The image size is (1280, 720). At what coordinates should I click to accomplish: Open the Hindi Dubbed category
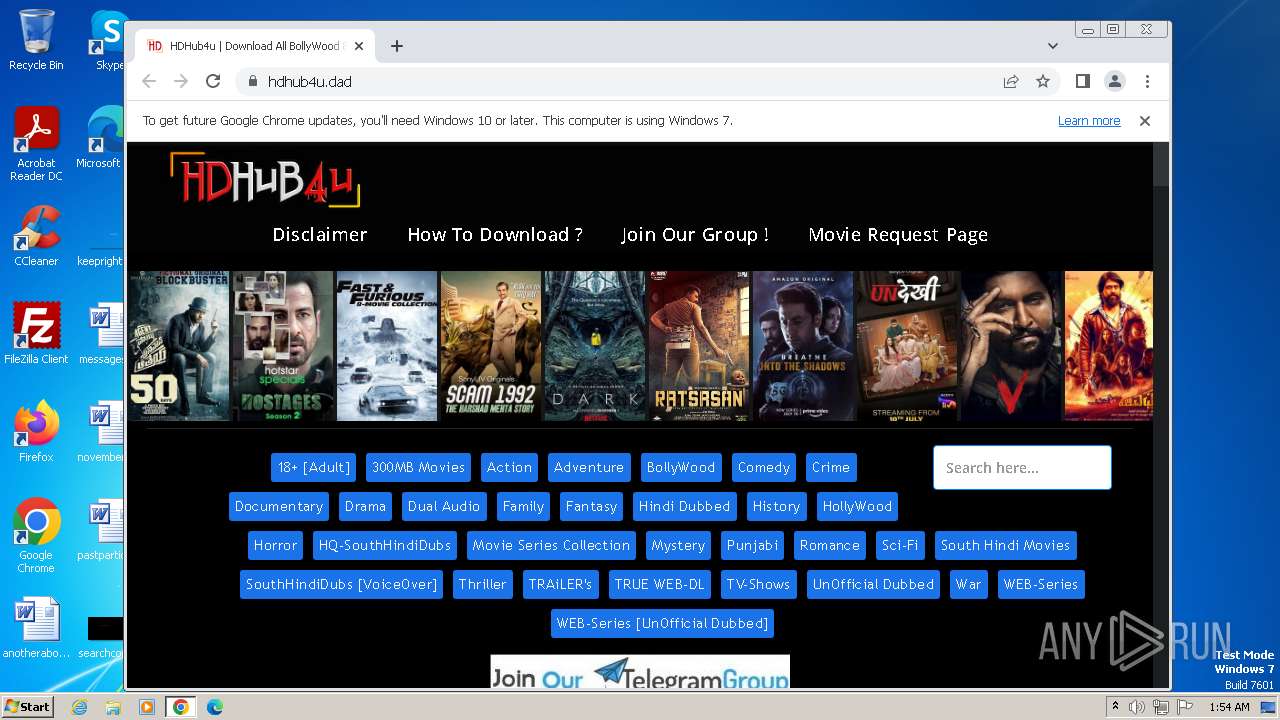click(685, 506)
